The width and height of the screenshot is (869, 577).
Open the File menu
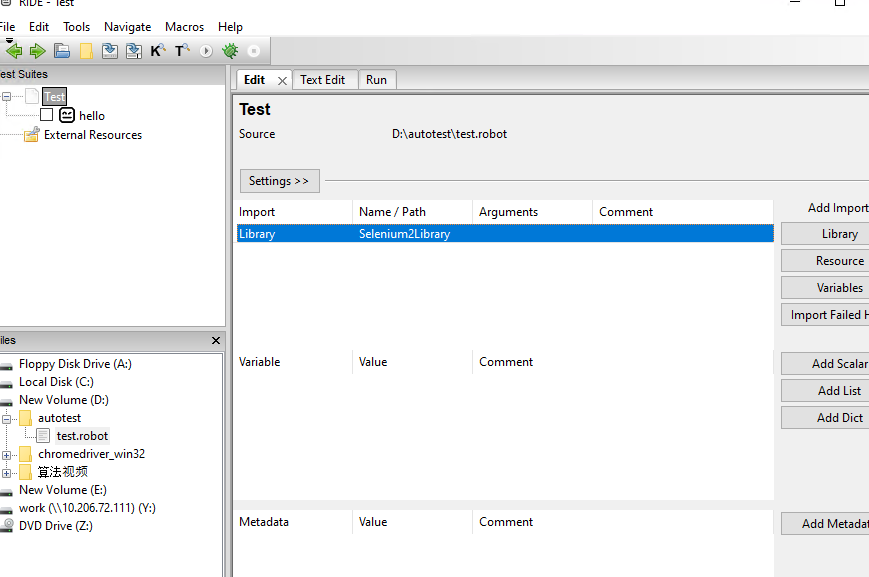tap(7, 27)
